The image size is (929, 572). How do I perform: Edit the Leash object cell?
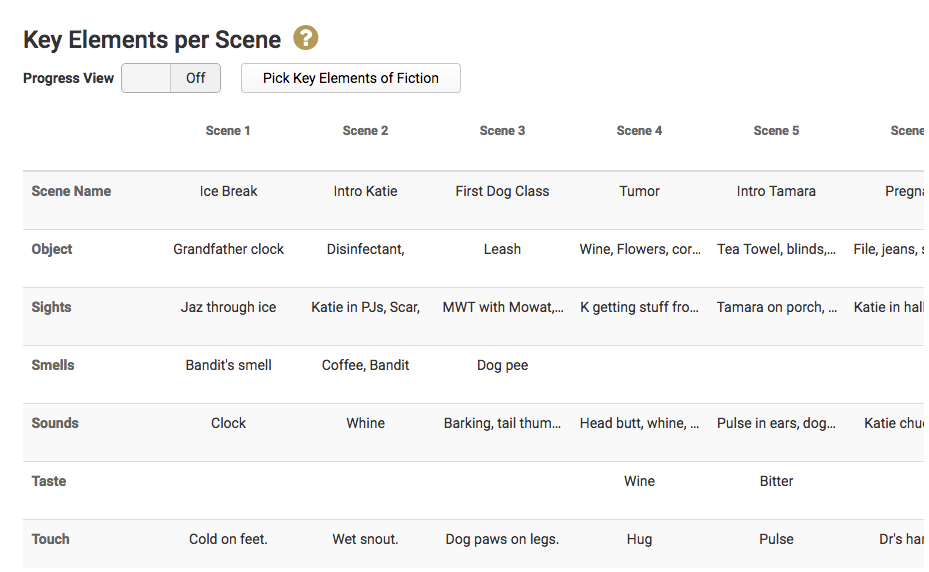(502, 249)
